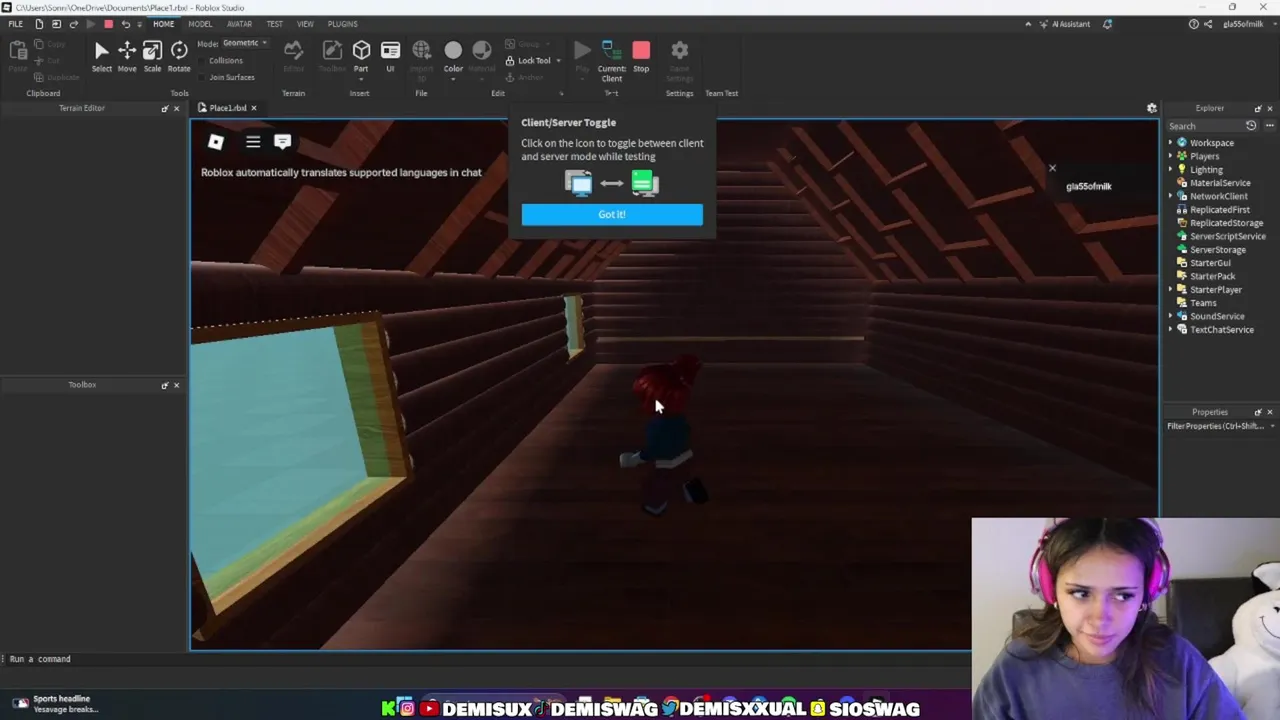Open the UI insert tool

390,56
